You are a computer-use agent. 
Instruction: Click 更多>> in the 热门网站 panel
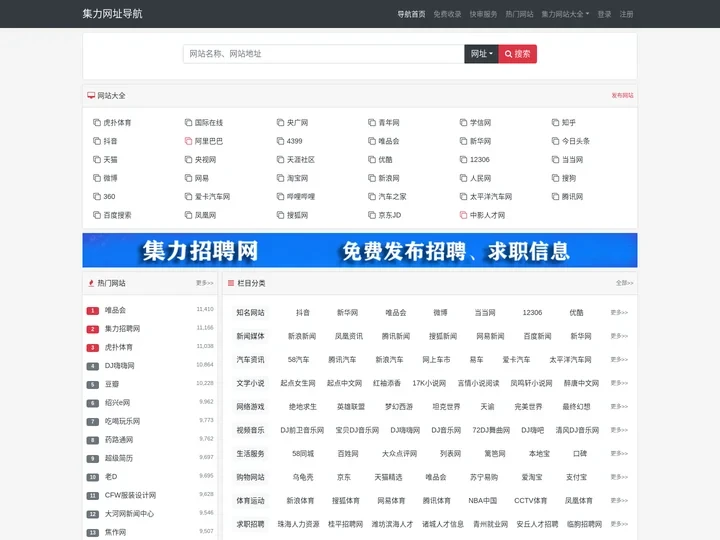(x=205, y=283)
